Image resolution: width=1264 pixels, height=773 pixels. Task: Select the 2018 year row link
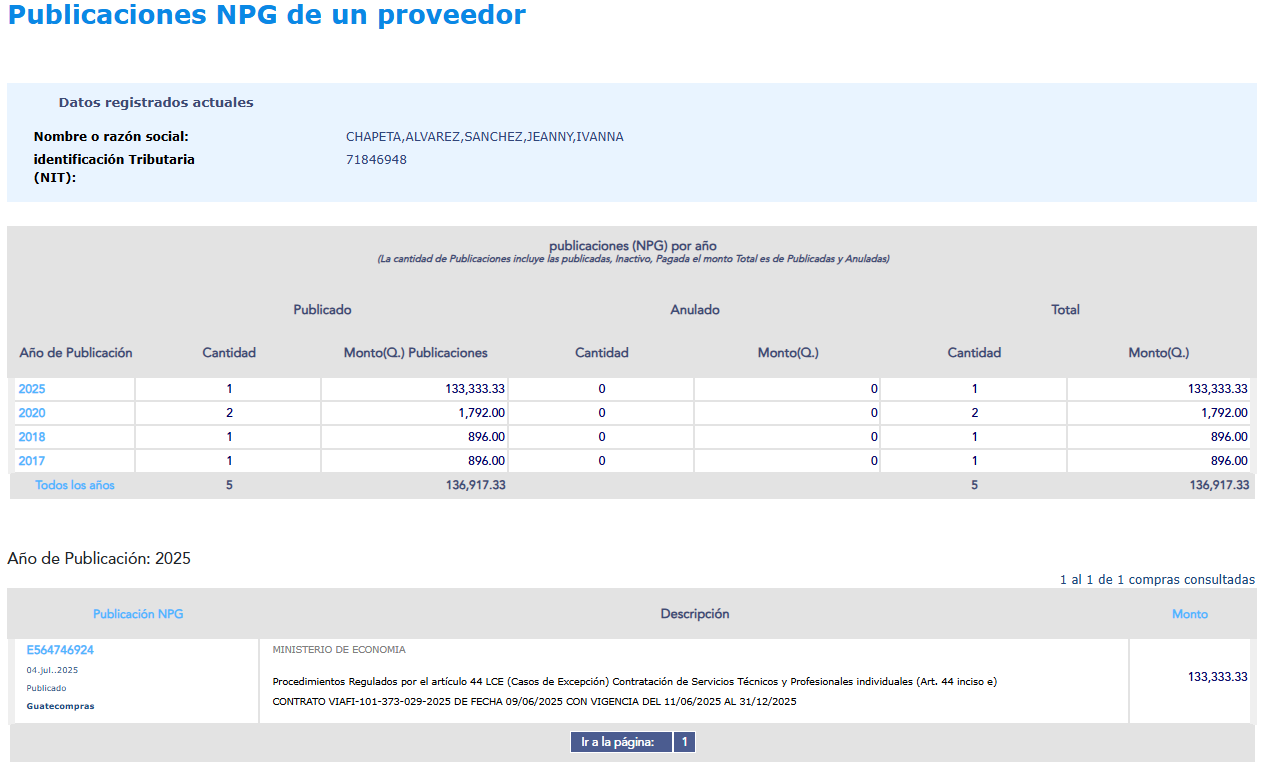(x=32, y=437)
